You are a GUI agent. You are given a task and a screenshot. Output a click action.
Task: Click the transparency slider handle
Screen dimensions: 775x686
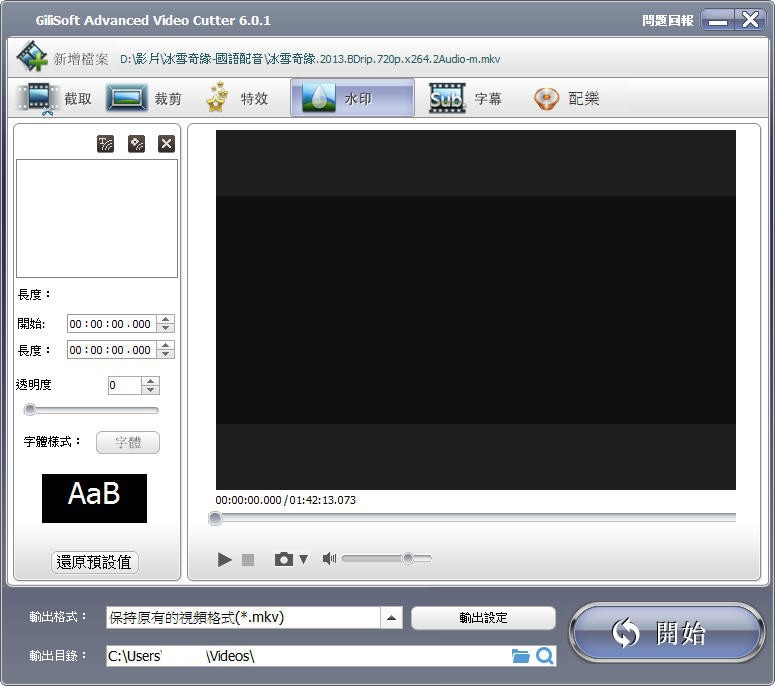point(30,409)
